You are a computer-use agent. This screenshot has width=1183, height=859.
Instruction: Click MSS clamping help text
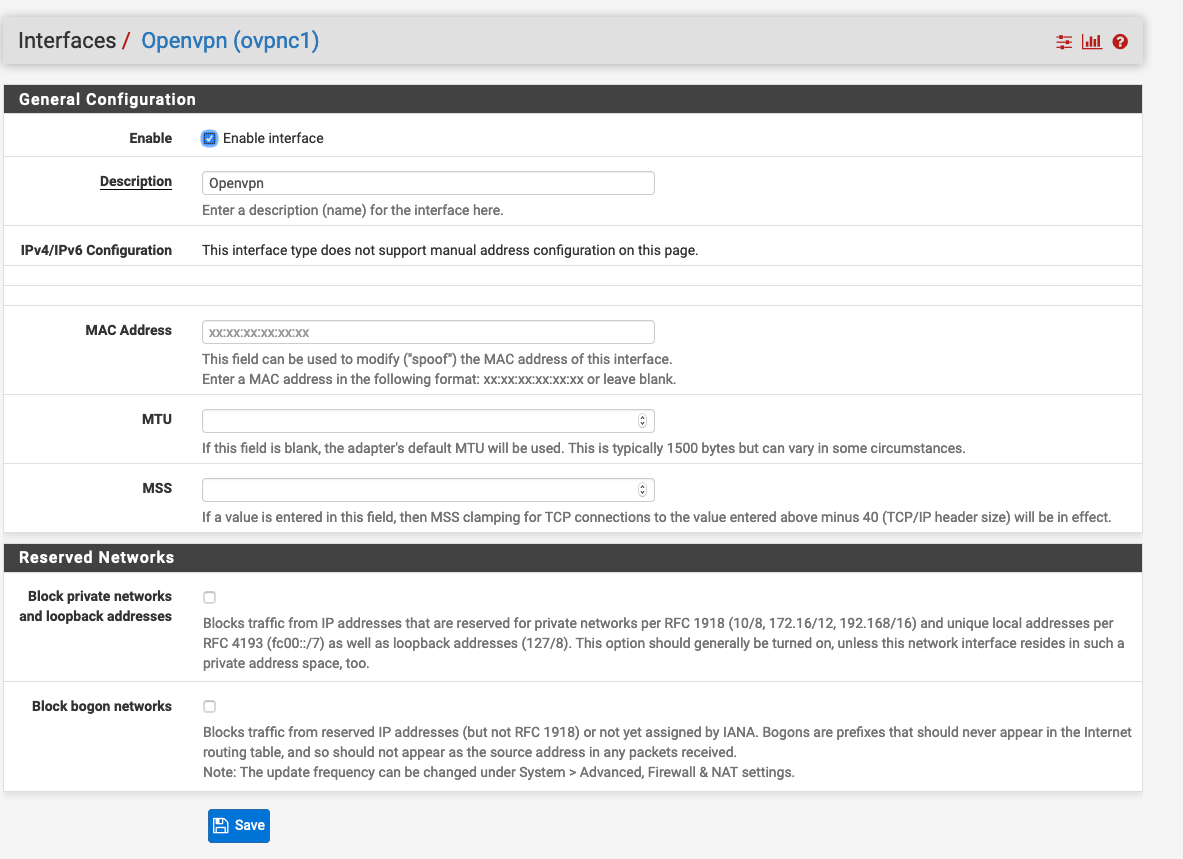pos(656,517)
